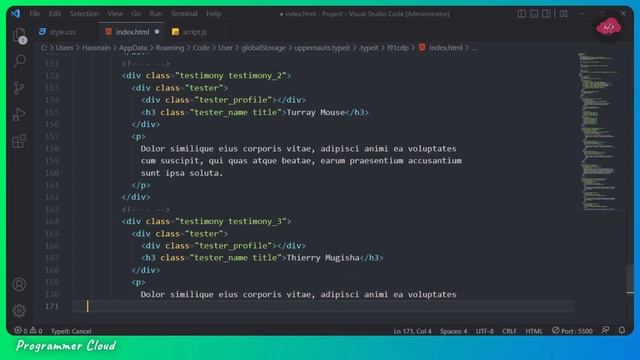The width and height of the screenshot is (640, 360).
Task: Open the Accounts menu icon
Action: tap(19, 284)
